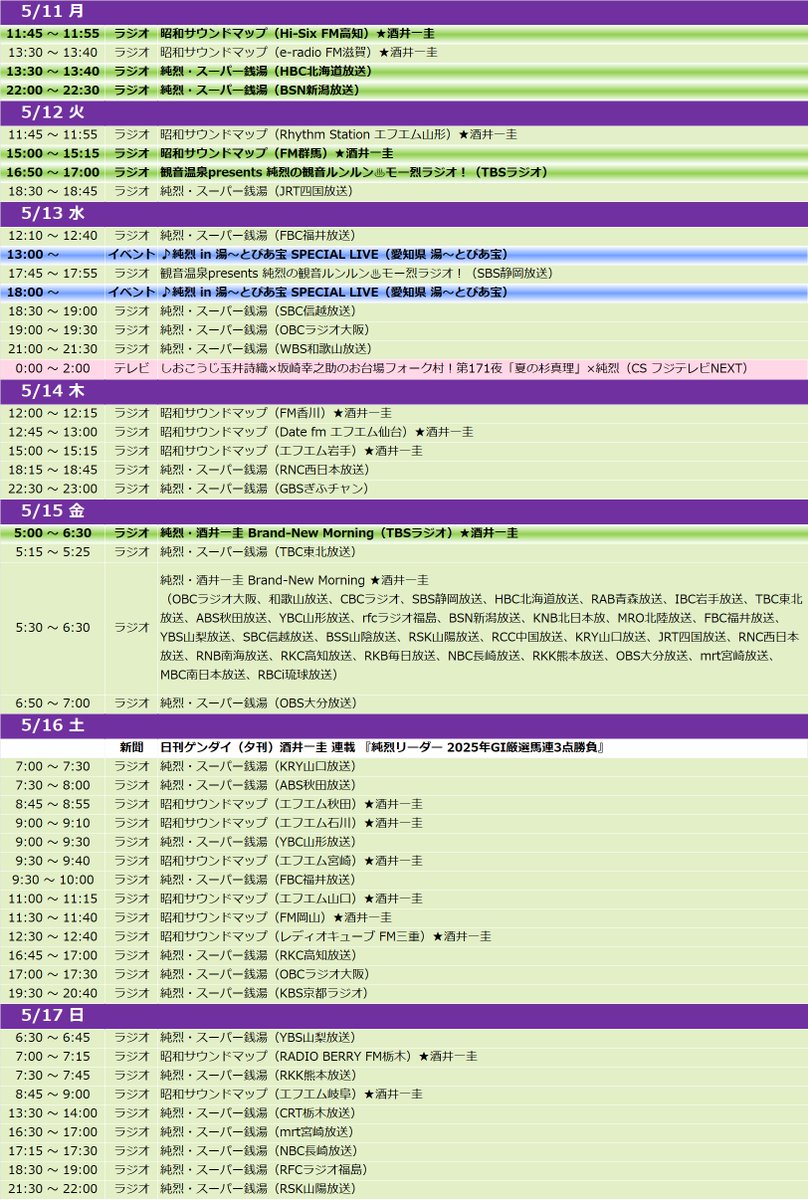Click the 21:00 ~ 21:30 time cell
Image resolution: width=808 pixels, height=1200 pixels.
52,349
